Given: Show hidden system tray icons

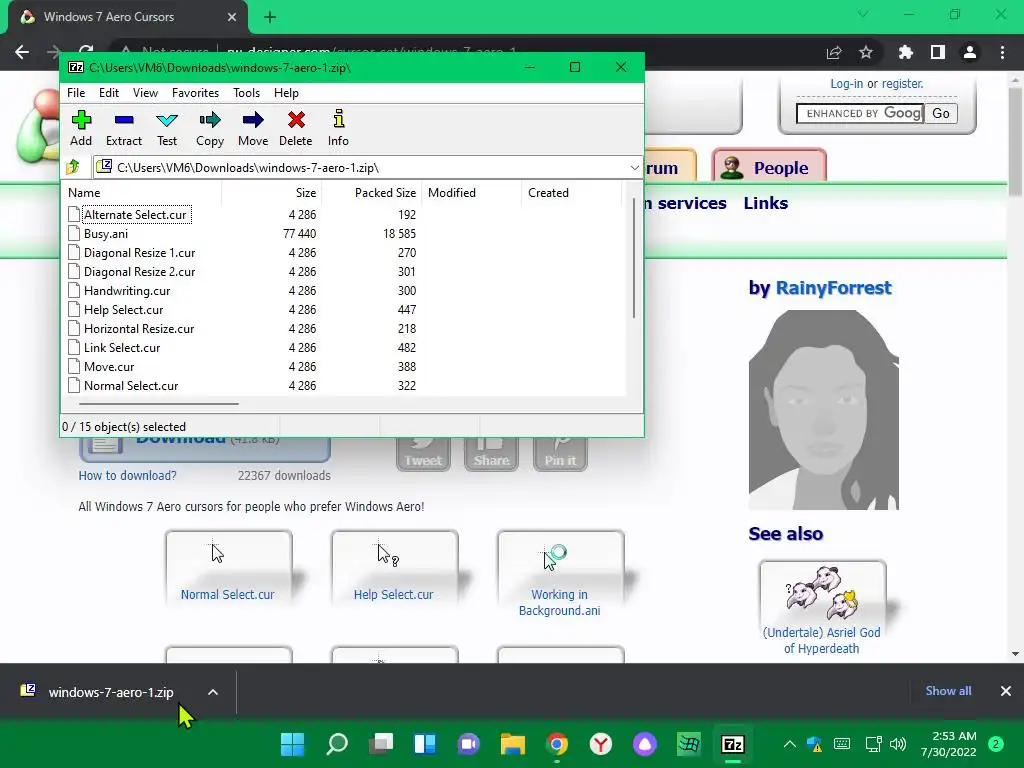Looking at the screenshot, I should point(790,744).
